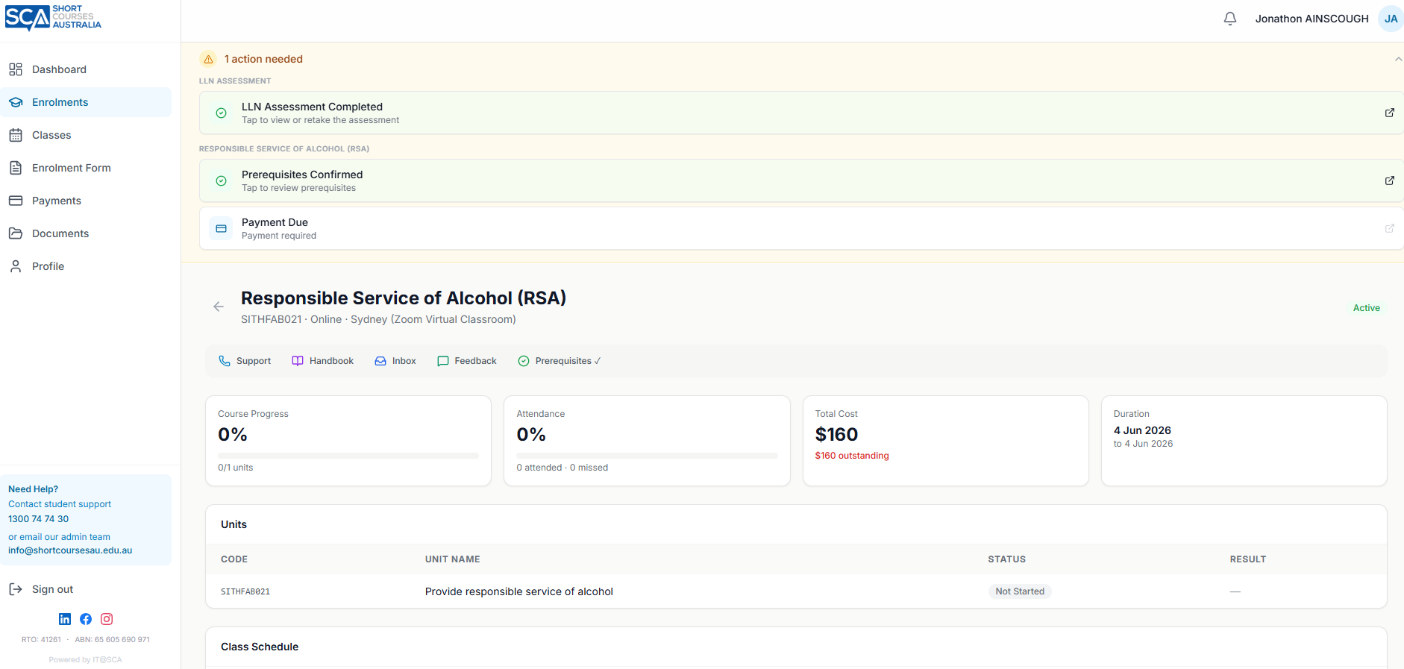Click the Jonathon AINSCOUGH user name
Screen dimensions: 1404x669
1312,19
